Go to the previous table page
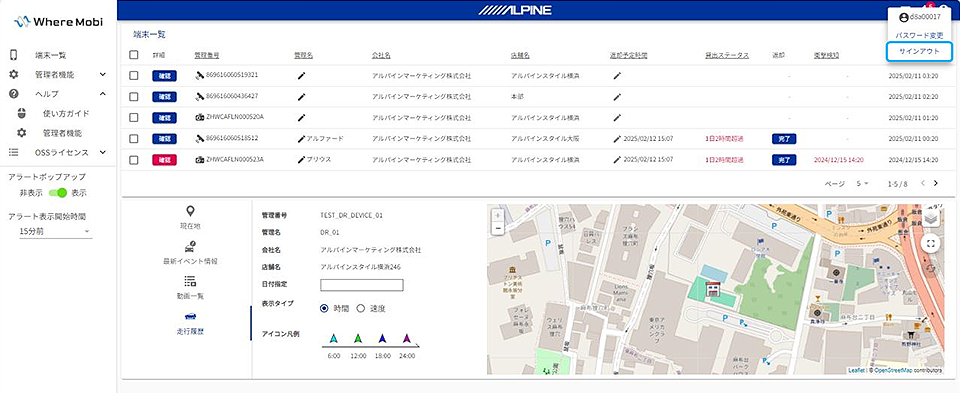 pos(923,183)
